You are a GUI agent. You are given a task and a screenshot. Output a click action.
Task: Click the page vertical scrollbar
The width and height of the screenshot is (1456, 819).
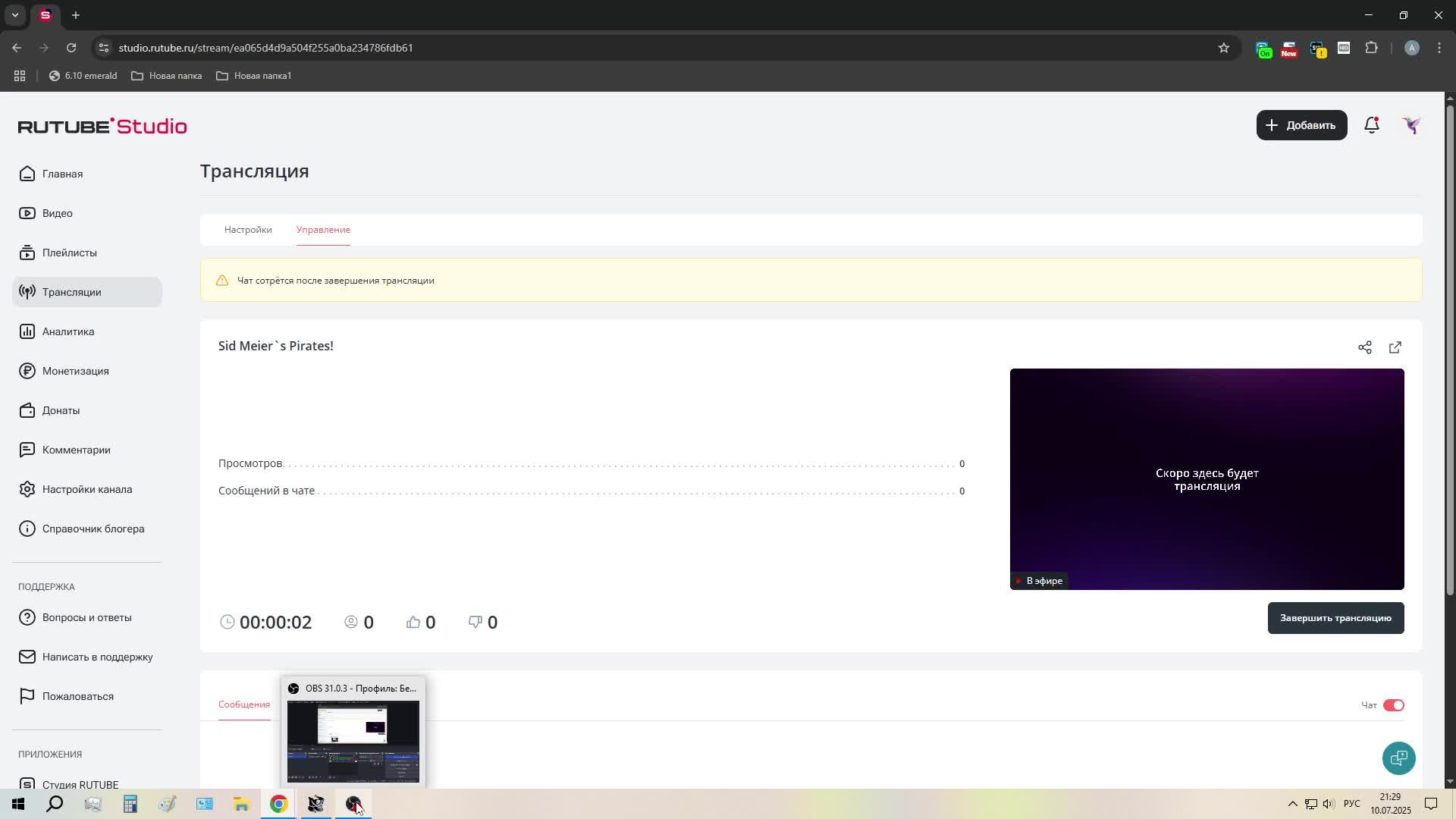(x=1450, y=349)
